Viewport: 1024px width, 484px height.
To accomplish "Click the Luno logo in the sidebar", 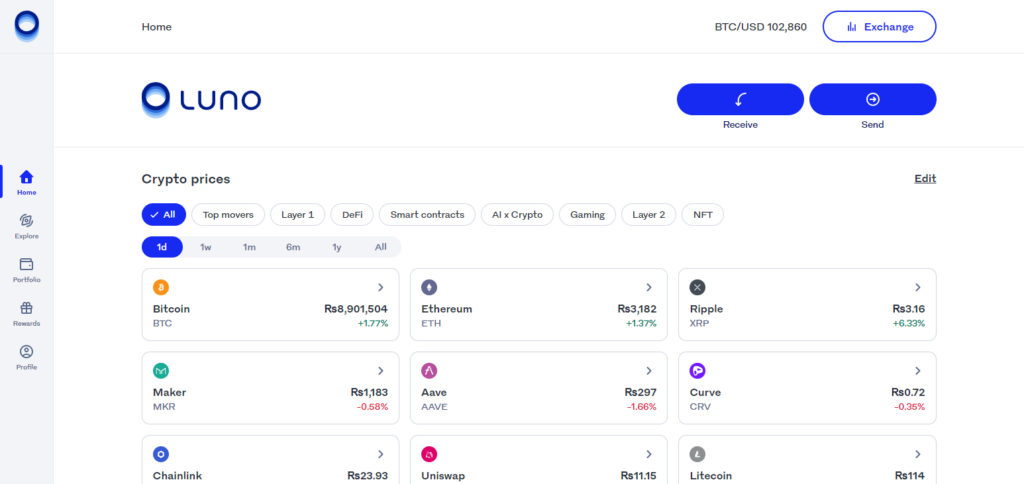I will click(27, 26).
